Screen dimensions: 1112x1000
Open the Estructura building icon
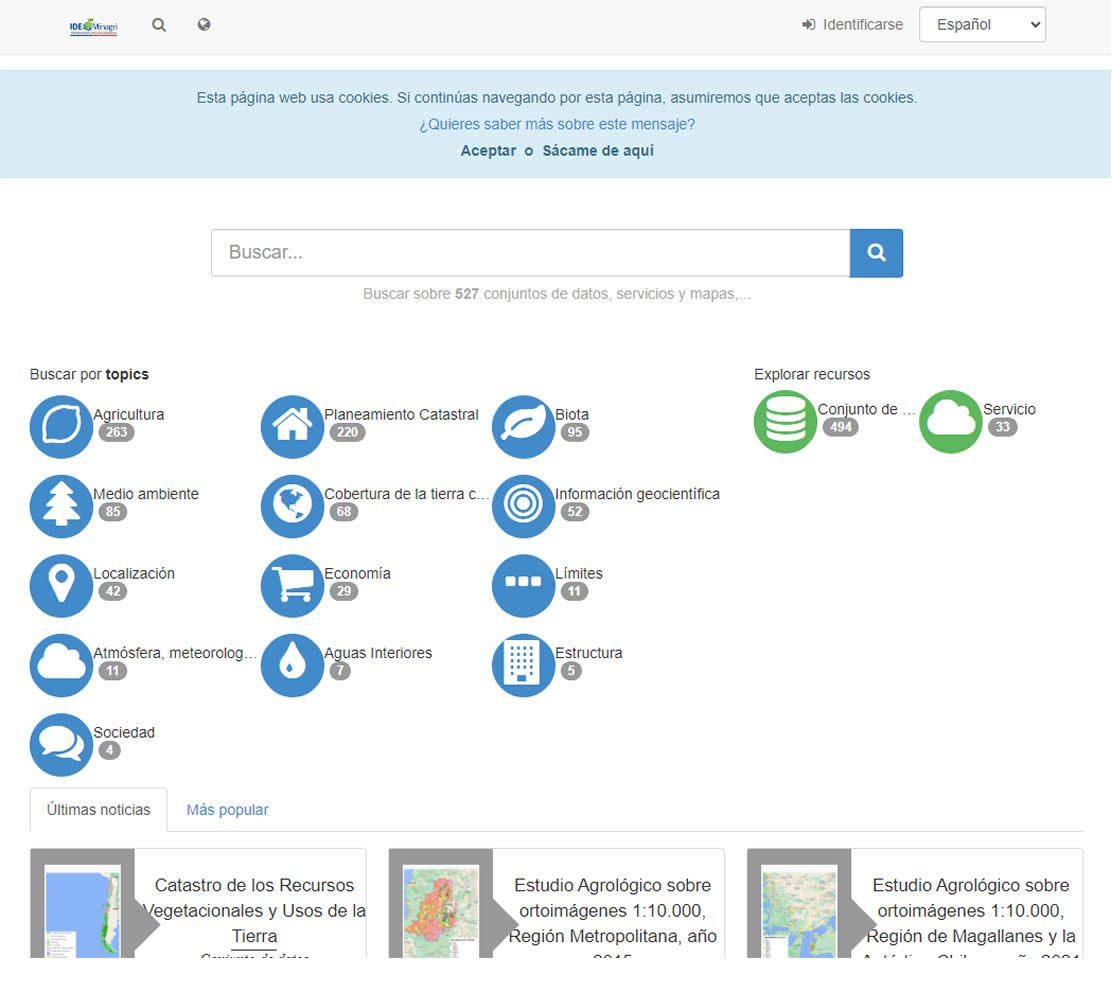point(523,665)
